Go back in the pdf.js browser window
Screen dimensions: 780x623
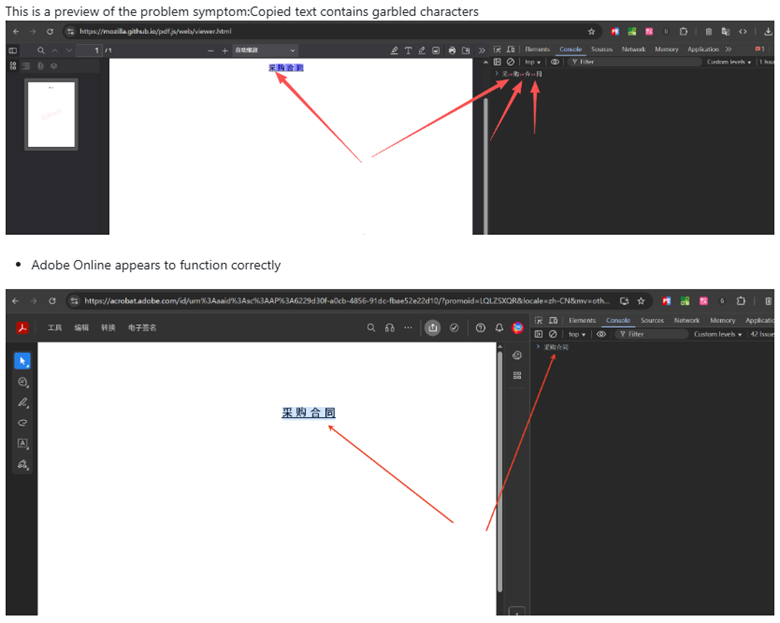[16, 31]
